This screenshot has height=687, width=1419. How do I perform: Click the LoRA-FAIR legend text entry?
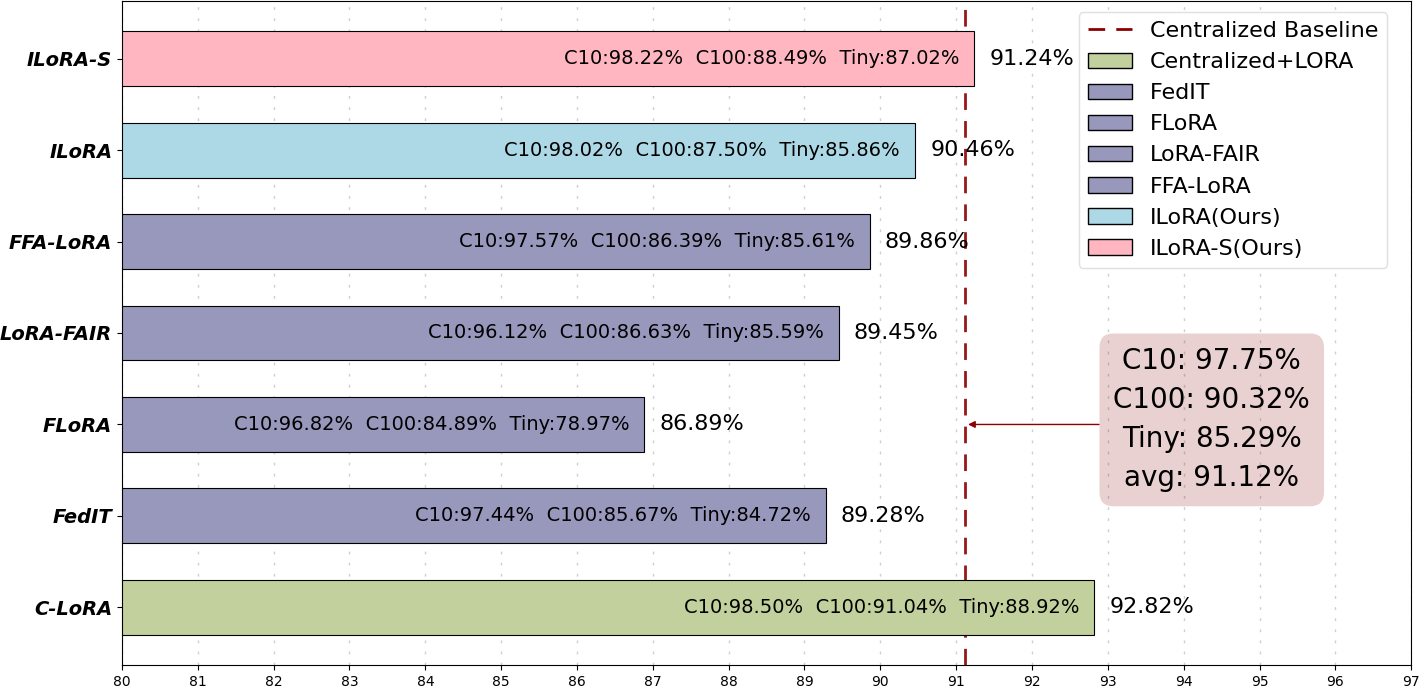click(x=1204, y=154)
